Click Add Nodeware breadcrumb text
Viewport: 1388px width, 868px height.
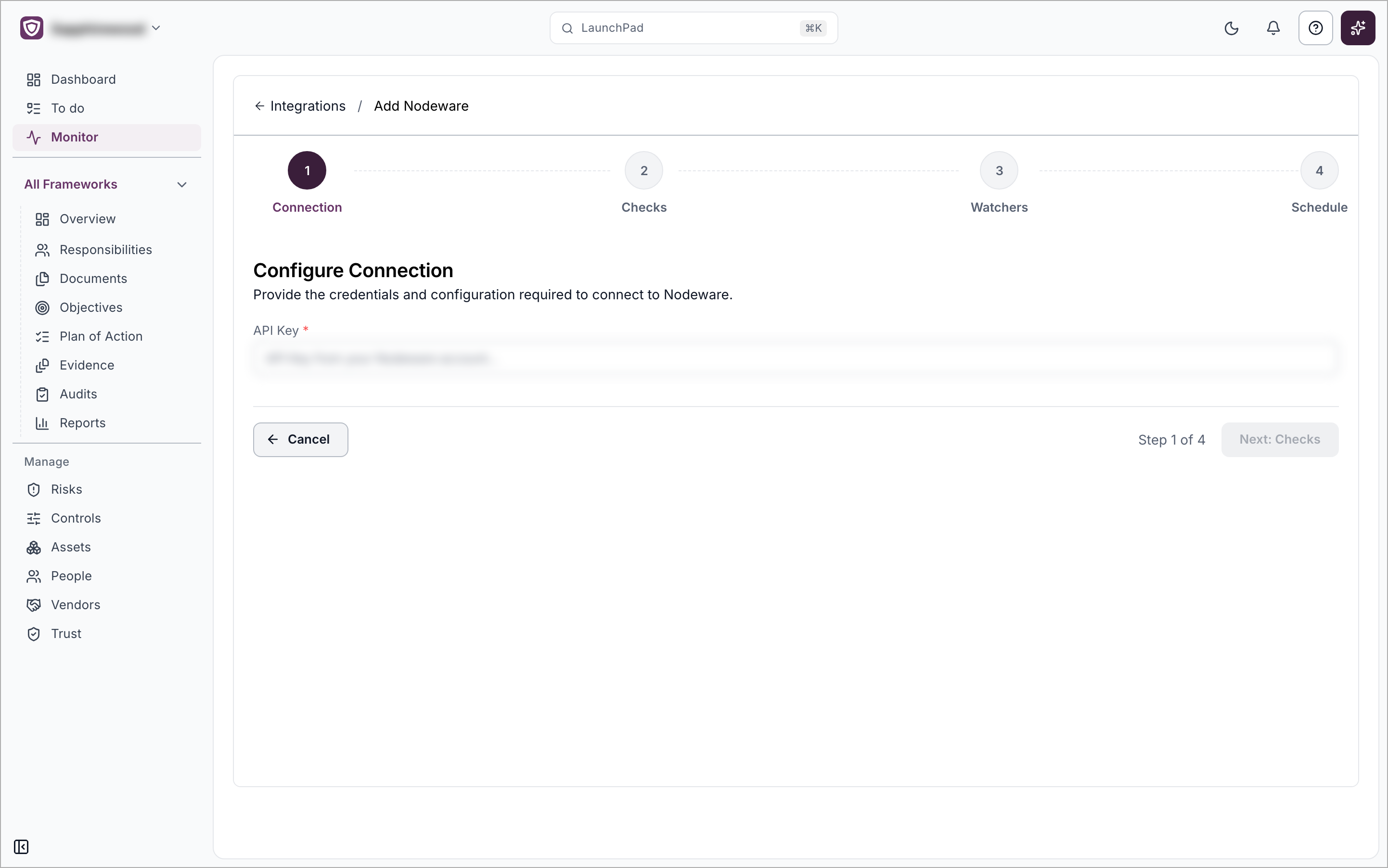(421, 106)
